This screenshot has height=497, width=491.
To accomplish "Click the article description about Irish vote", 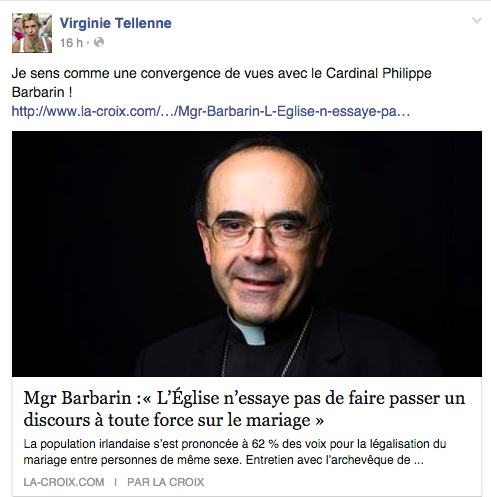I will [235, 452].
